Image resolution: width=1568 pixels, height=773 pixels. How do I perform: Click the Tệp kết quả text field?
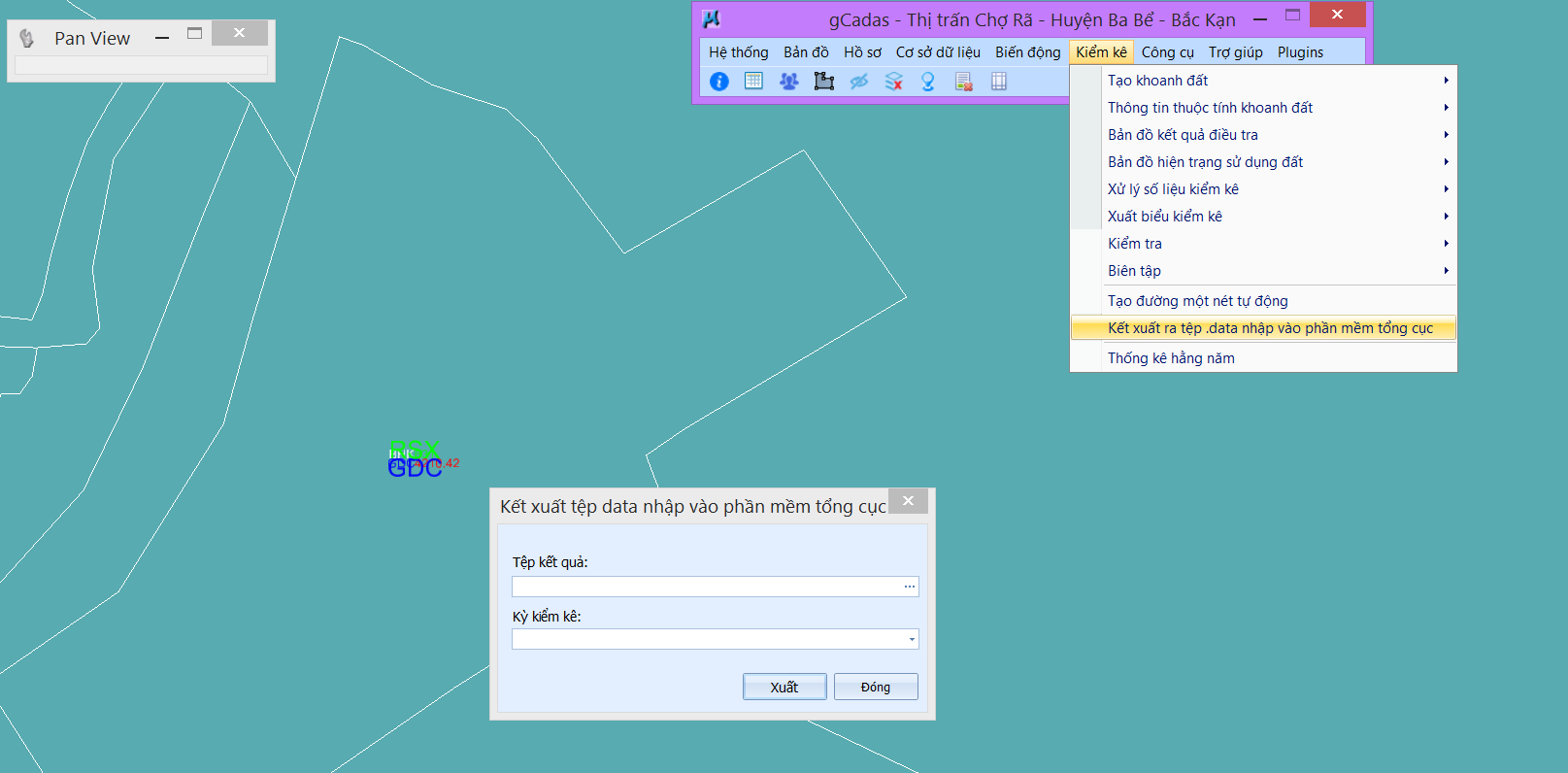[x=706, y=587]
